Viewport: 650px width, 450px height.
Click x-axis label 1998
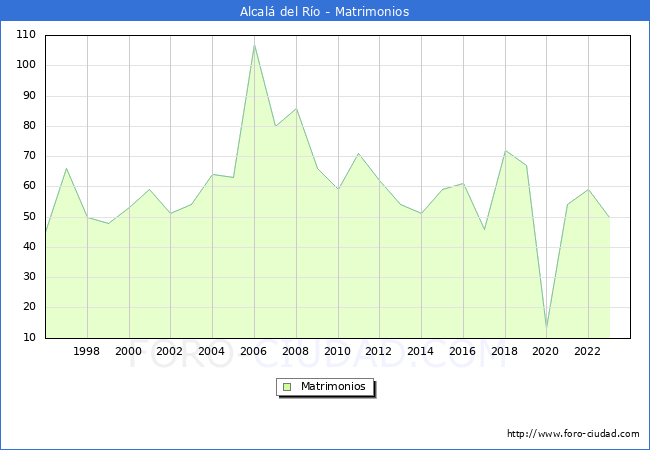[x=86, y=351]
